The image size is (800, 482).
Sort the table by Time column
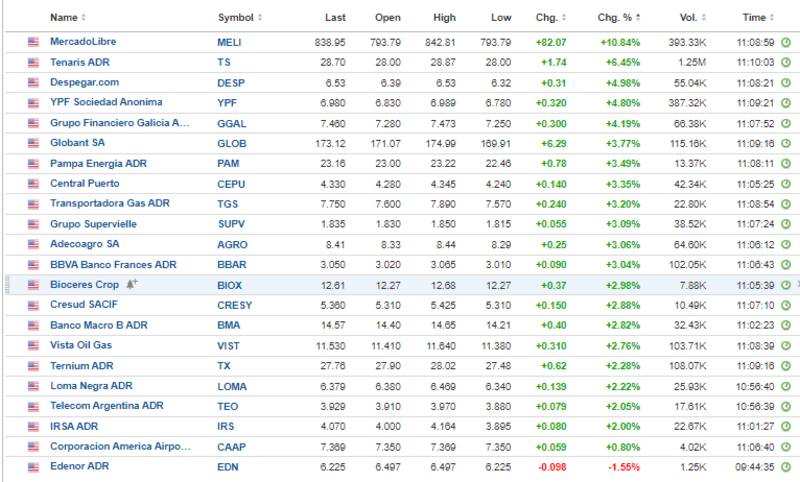(760, 18)
